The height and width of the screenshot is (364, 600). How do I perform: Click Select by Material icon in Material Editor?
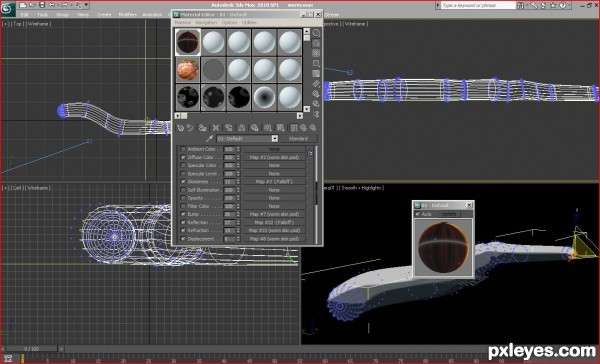(316, 104)
